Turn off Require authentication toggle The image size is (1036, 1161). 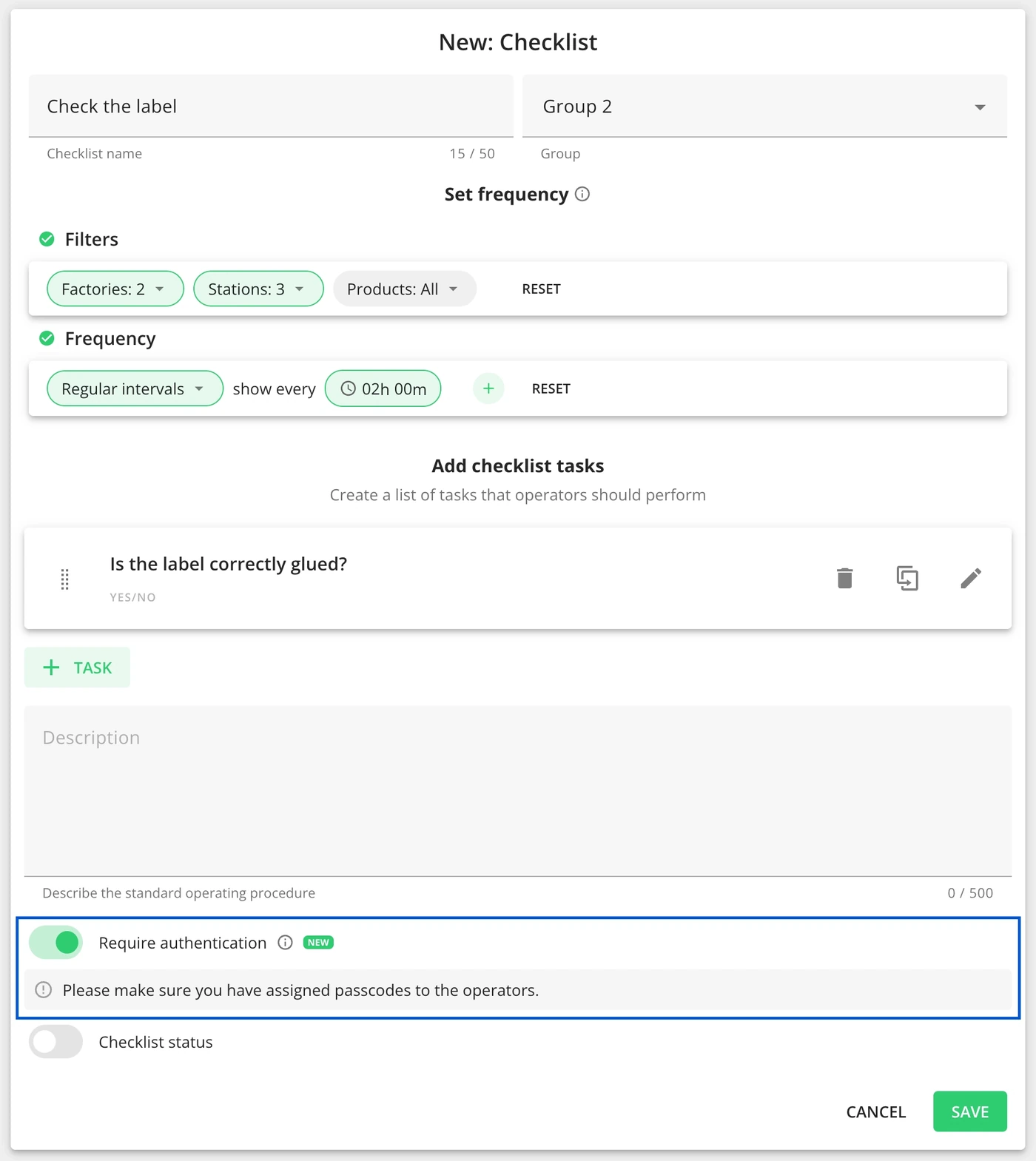click(55, 942)
